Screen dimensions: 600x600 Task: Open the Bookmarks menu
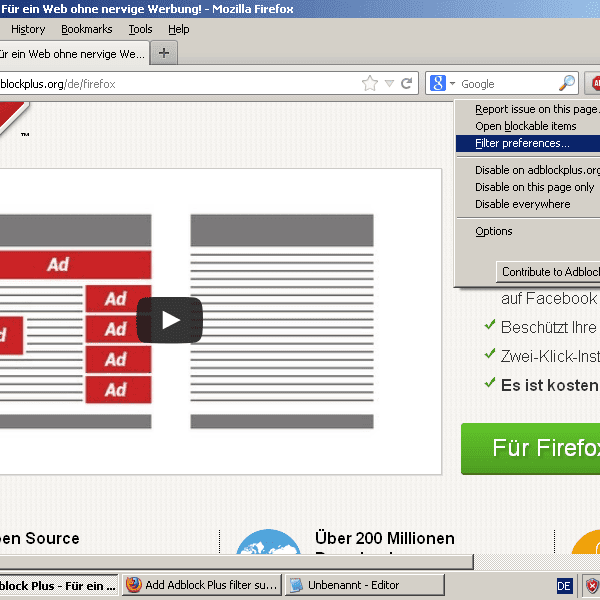point(87,29)
